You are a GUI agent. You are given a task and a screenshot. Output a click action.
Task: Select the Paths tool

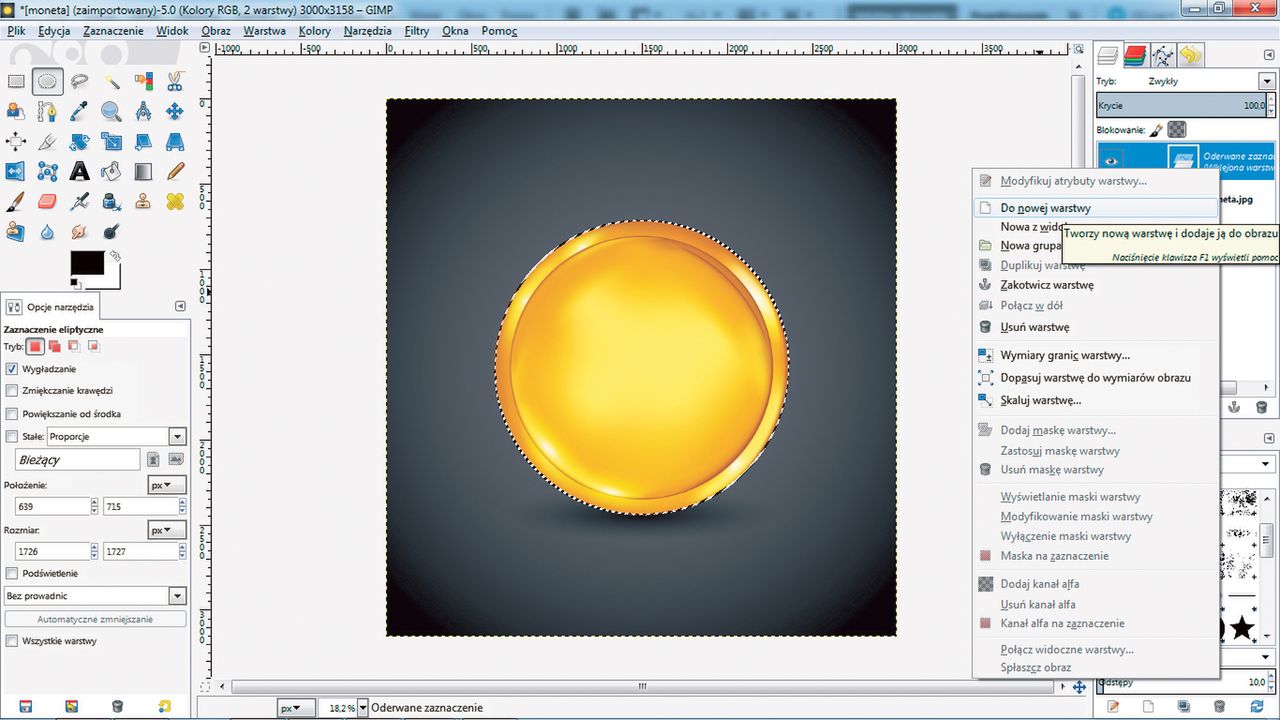pyautogui.click(x=47, y=112)
